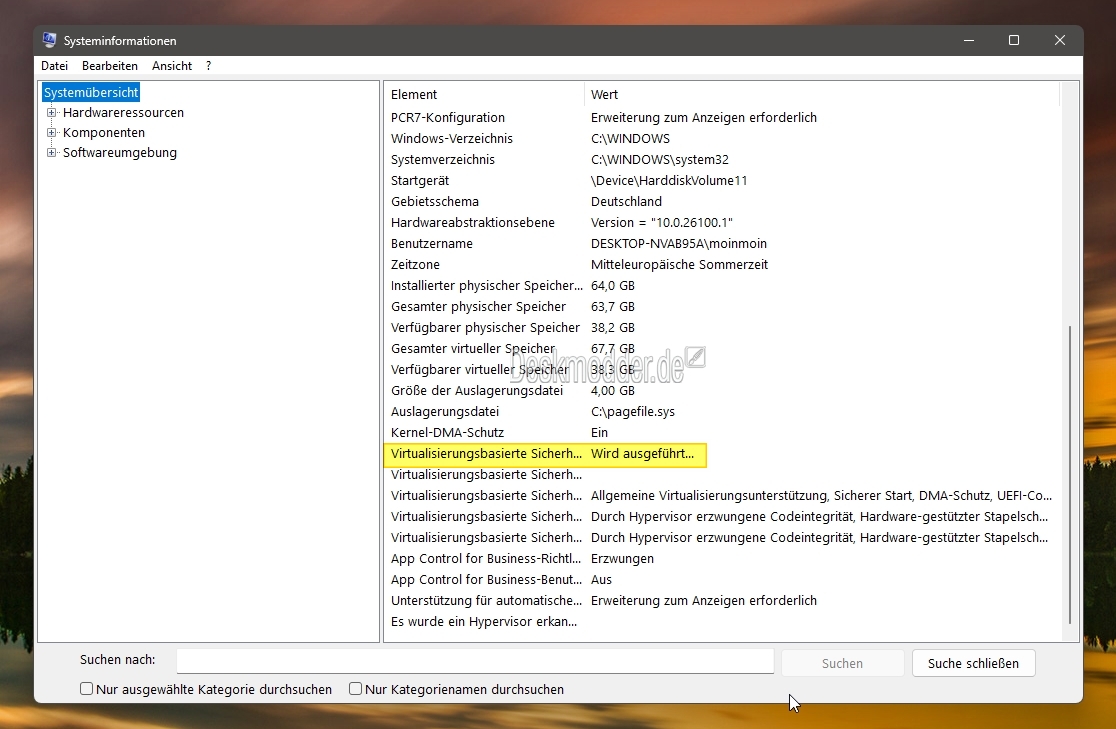Enable 'Nur Kategorienamen durchsuchen' checkbox
Viewport: 1116px width, 729px height.
(356, 688)
